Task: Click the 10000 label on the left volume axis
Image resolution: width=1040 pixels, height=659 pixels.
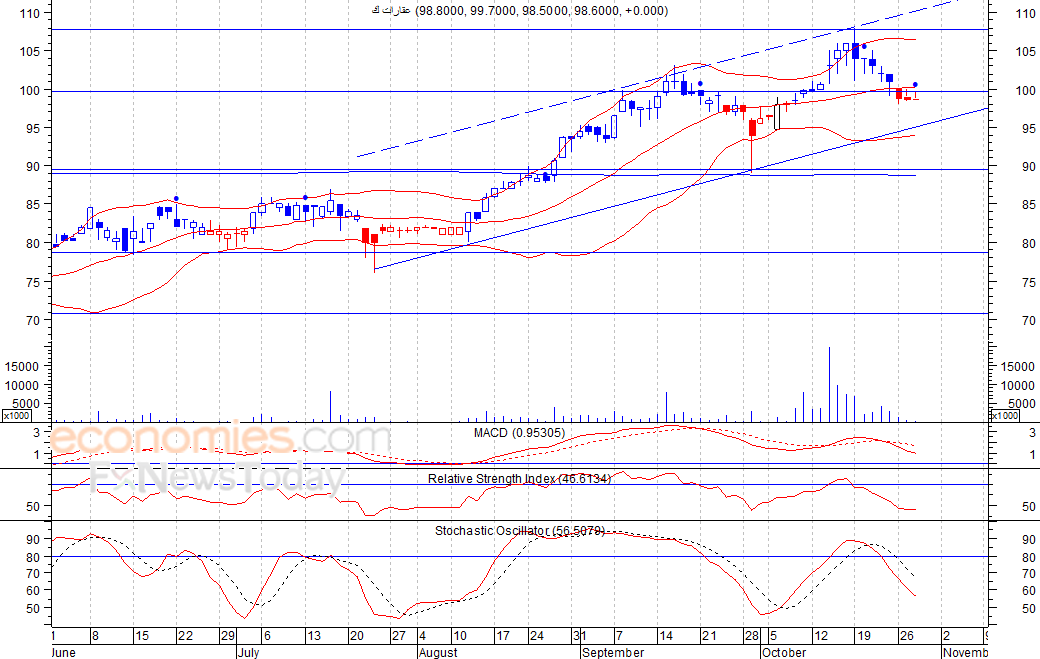Action: (22, 385)
